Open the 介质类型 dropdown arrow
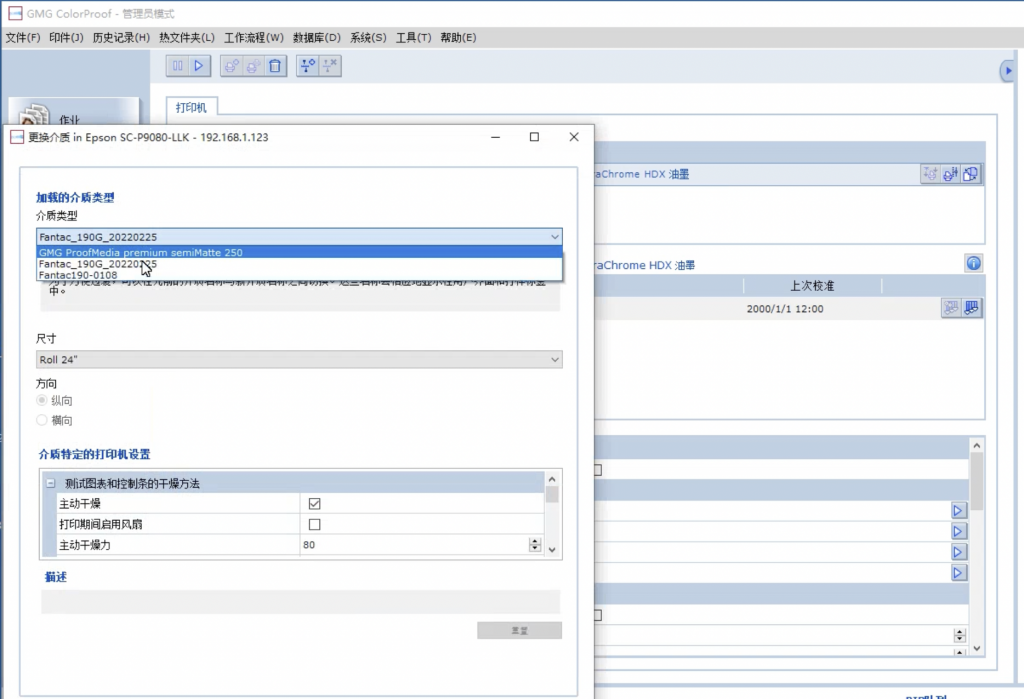1024x699 pixels. pos(554,236)
